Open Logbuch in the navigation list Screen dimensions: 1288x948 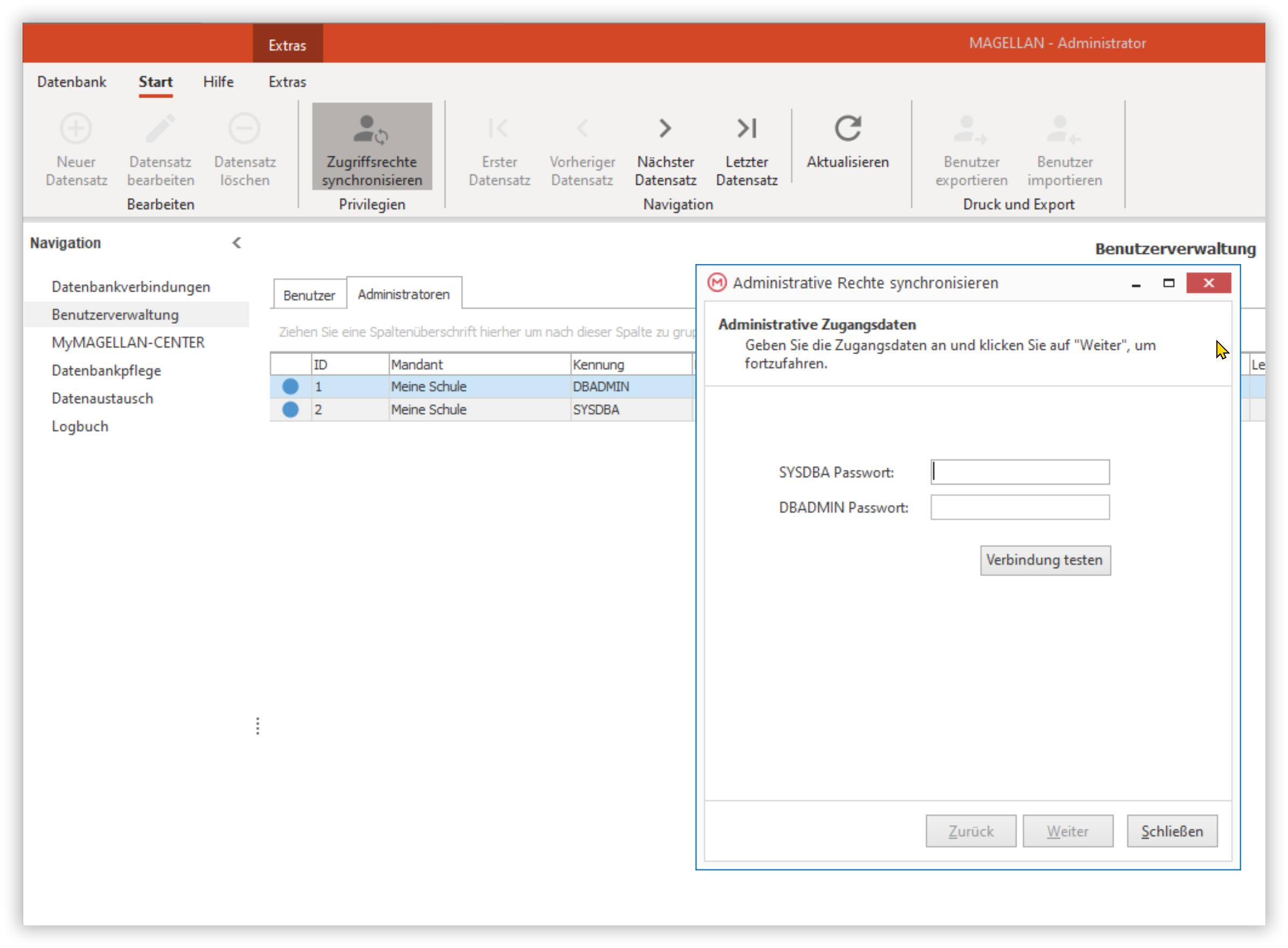pos(80,426)
